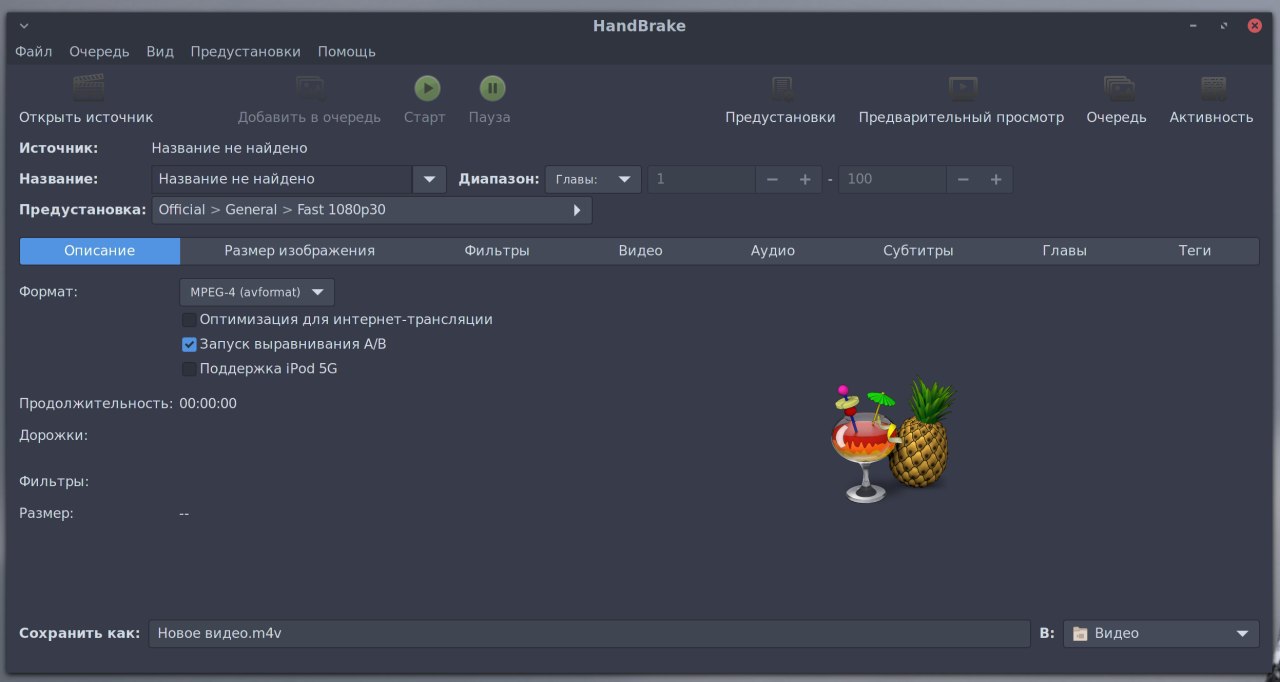Open the window menu arrow in the title bar
The image size is (1280, 682).
pyautogui.click(x=24, y=26)
